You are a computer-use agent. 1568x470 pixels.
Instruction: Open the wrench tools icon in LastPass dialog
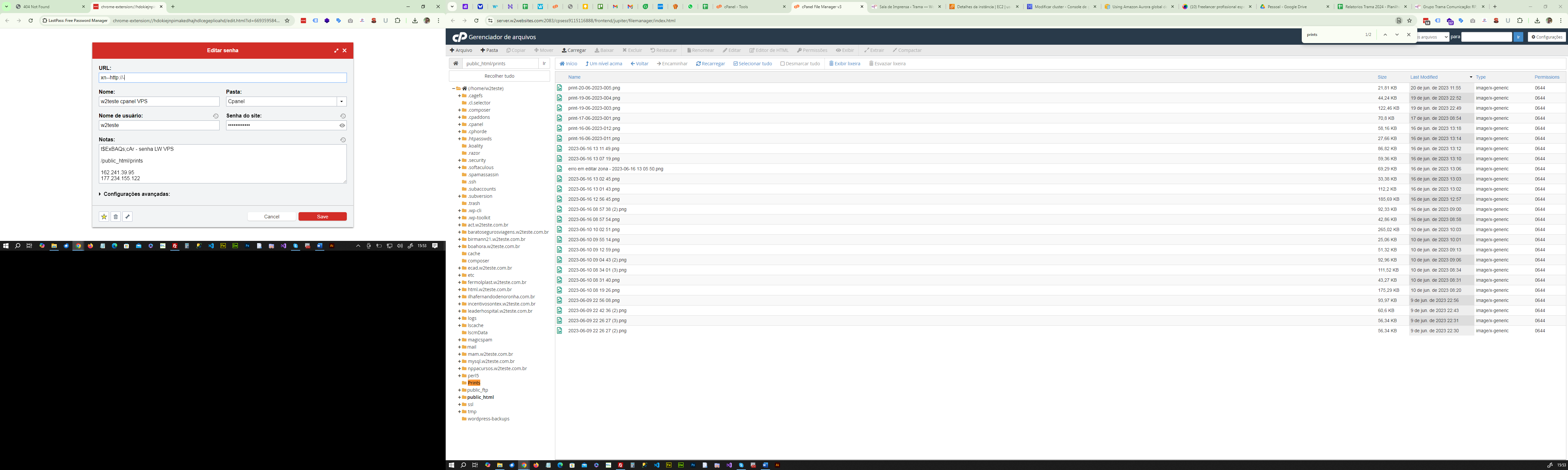(x=127, y=217)
